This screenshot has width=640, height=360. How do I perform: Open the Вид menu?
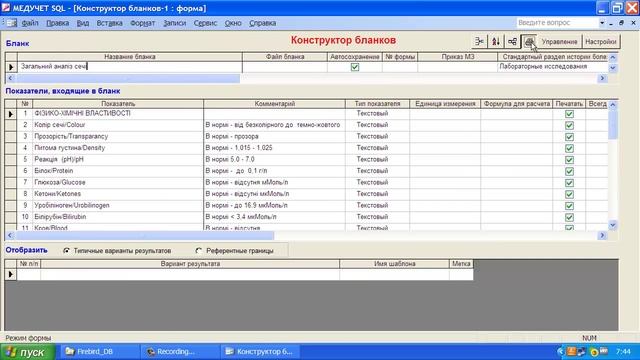[83, 23]
